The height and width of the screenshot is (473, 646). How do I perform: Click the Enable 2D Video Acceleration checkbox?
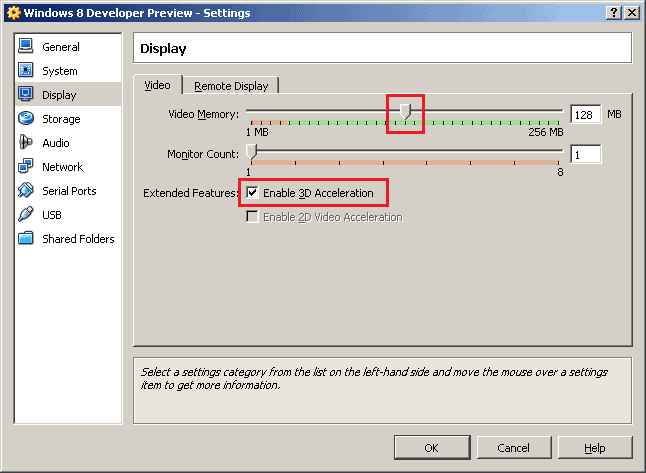pos(252,216)
